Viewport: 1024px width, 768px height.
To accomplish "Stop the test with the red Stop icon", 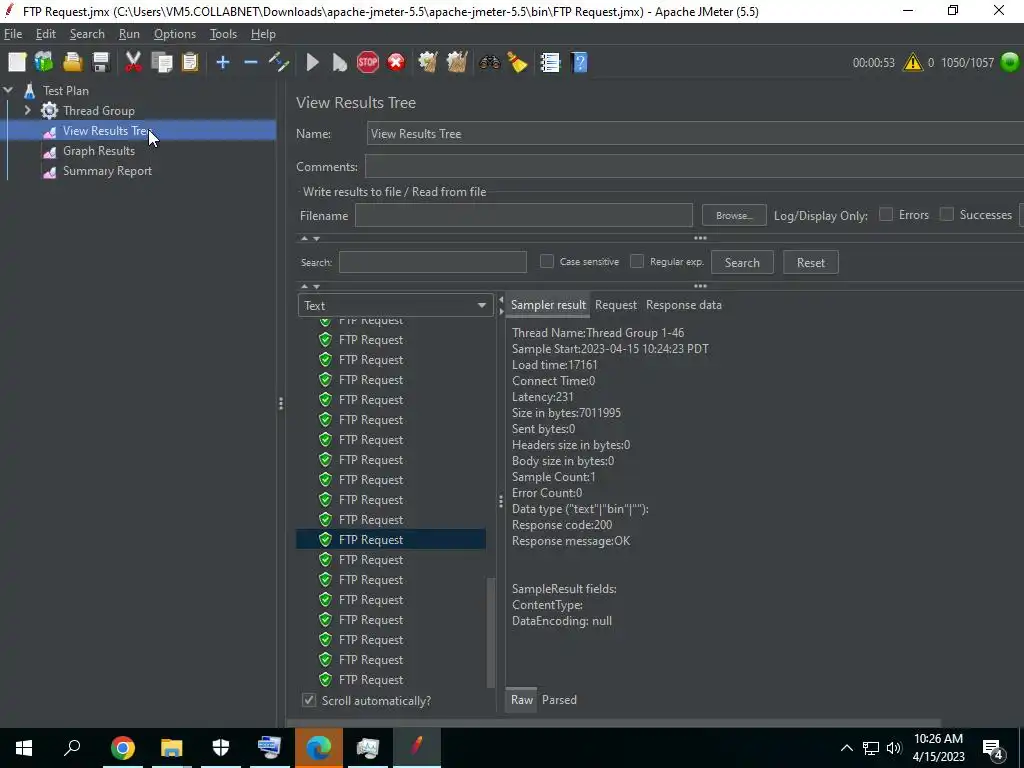I will (x=368, y=63).
